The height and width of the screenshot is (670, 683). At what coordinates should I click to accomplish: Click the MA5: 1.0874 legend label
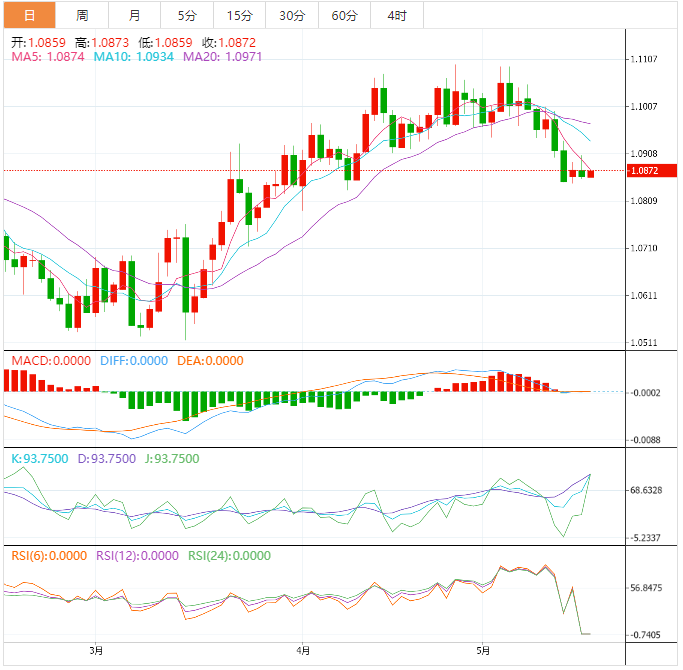47,57
